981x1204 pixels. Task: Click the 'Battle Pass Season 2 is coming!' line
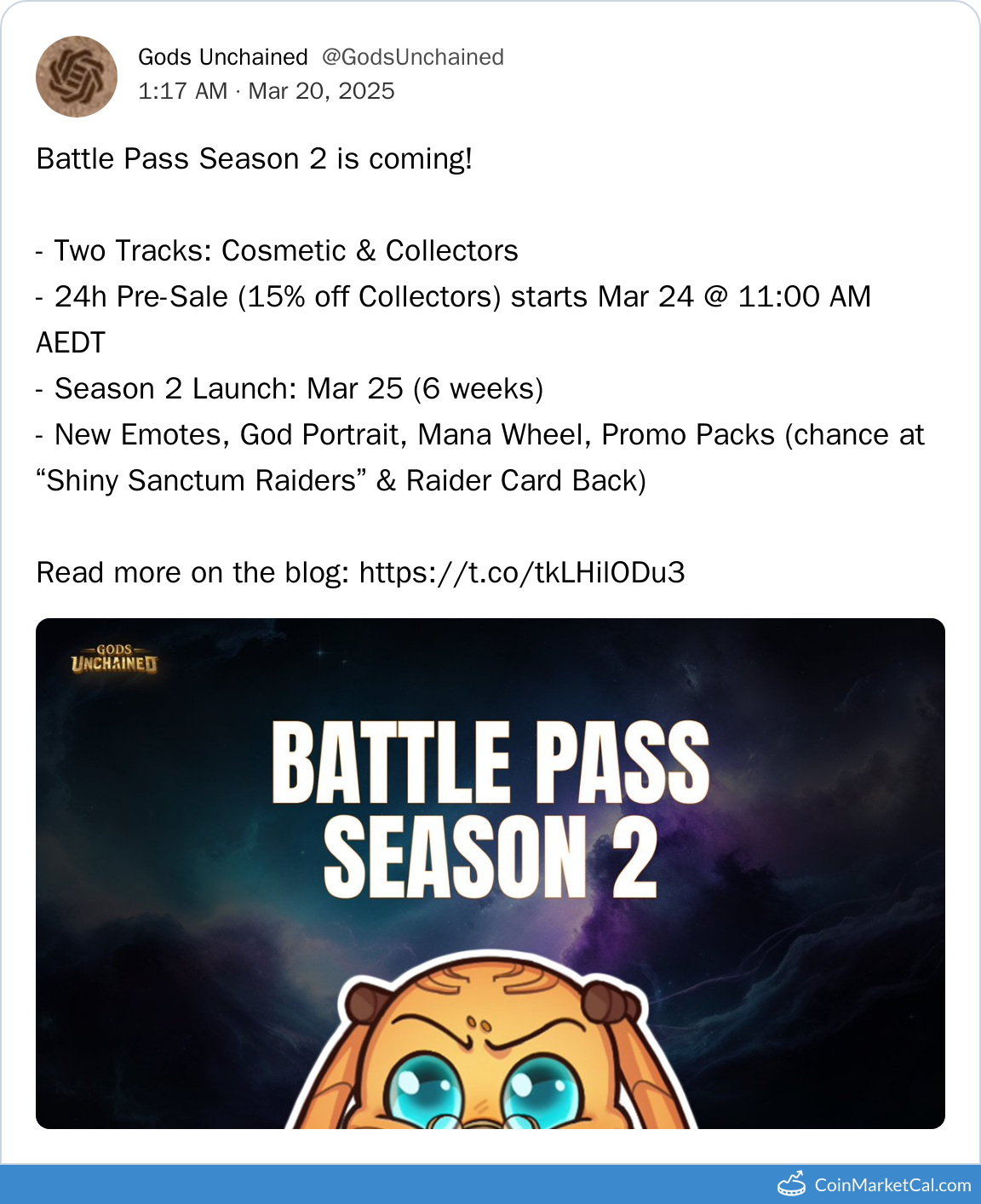click(255, 159)
